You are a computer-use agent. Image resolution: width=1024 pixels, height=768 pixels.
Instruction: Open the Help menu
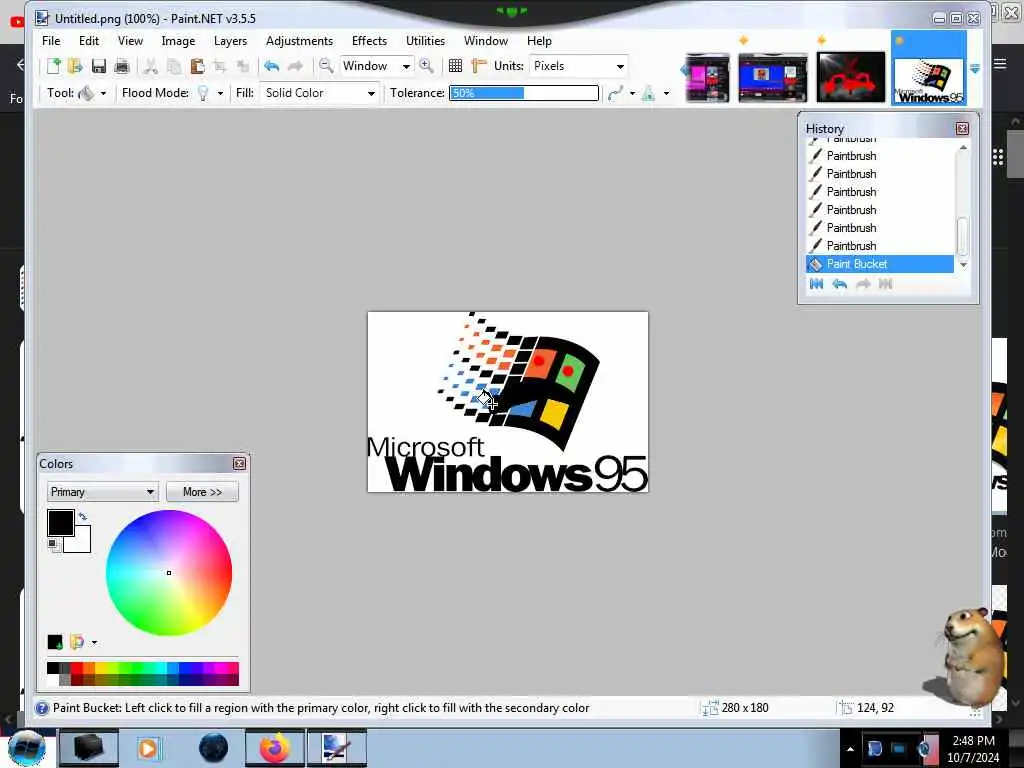(539, 41)
